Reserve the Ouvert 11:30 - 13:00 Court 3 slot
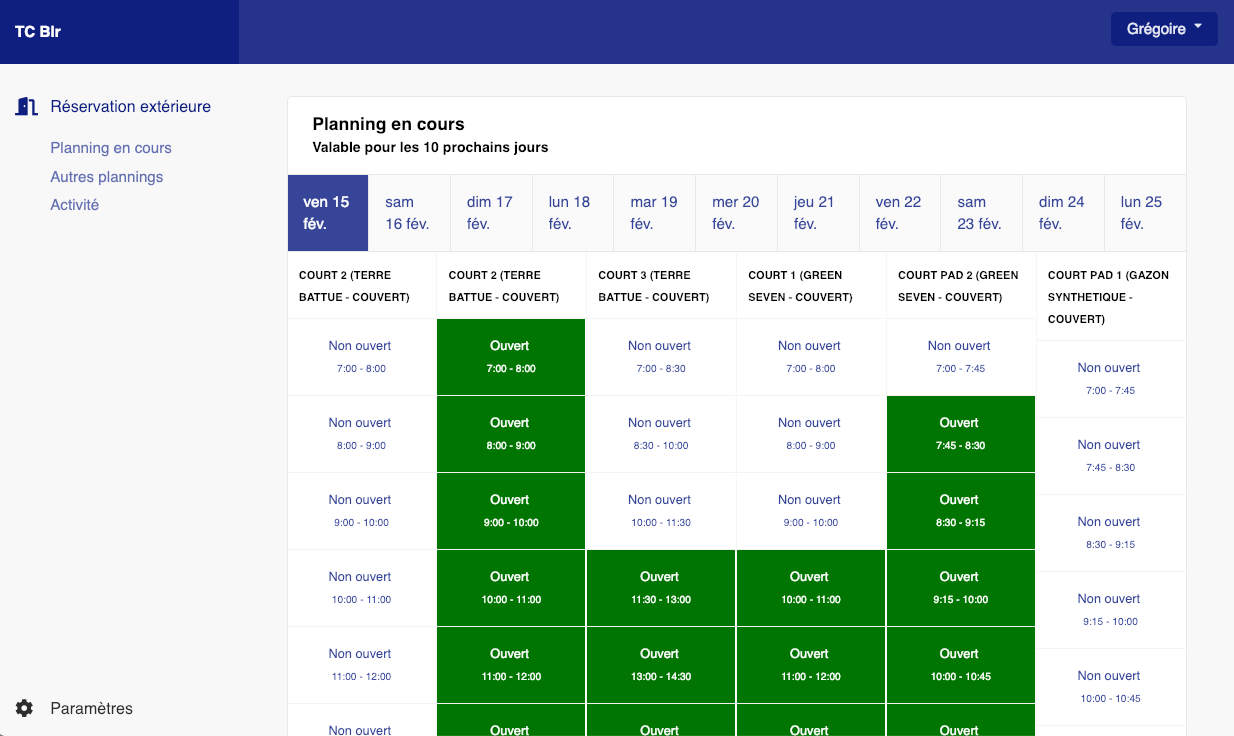This screenshot has width=1234, height=736. coord(660,587)
